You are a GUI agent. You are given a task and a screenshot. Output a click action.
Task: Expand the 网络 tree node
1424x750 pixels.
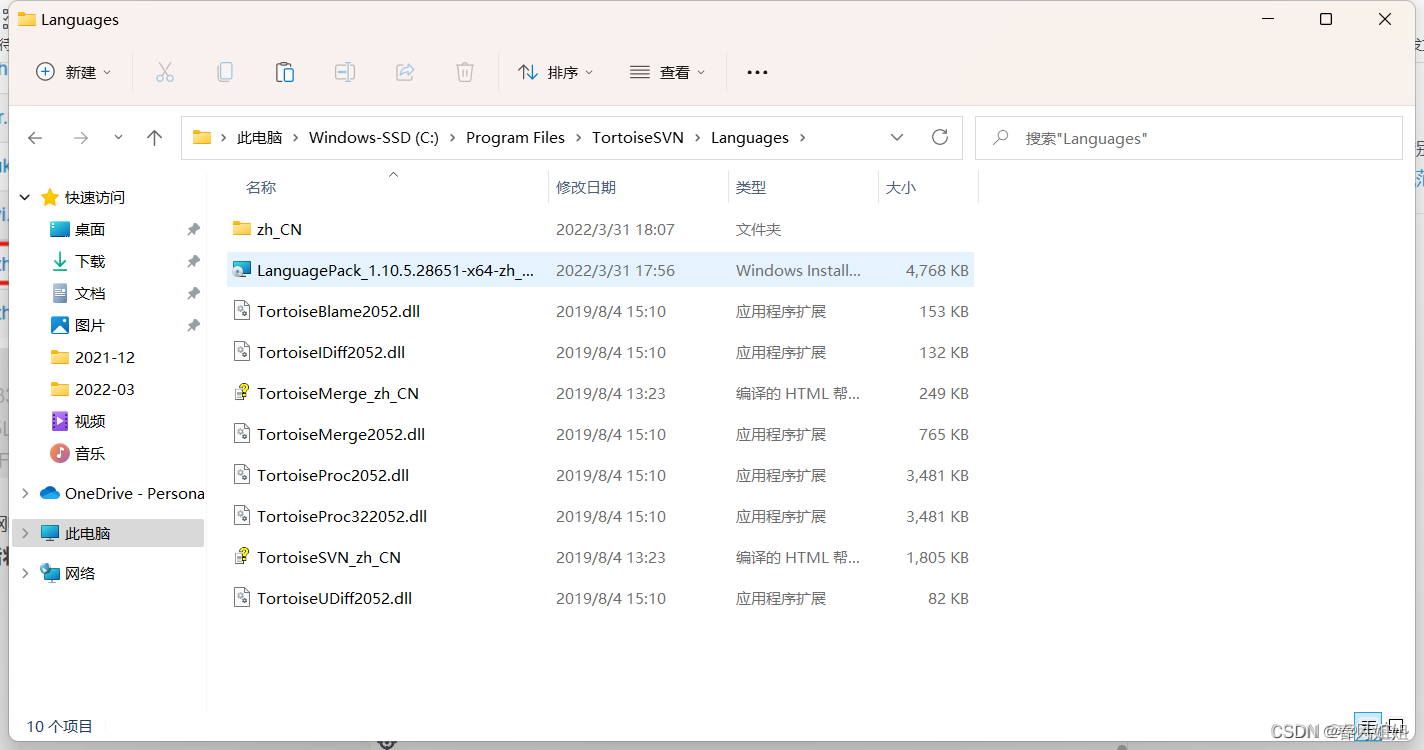[x=25, y=573]
